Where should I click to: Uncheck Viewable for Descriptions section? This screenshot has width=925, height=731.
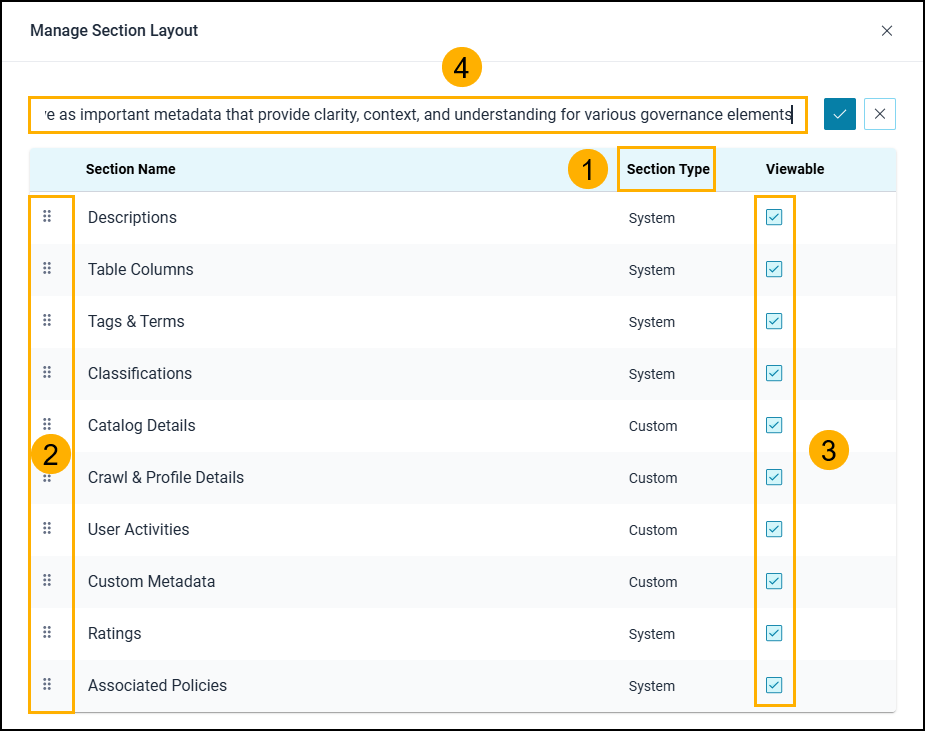point(774,217)
